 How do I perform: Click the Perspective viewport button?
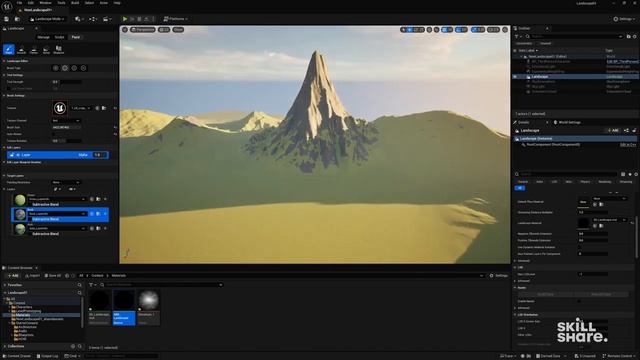click(x=142, y=30)
